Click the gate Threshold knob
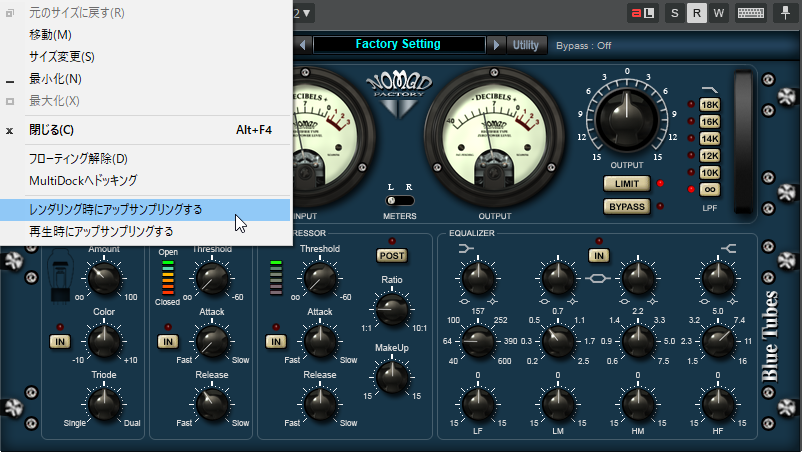The width and height of the screenshot is (802, 452). (212, 278)
